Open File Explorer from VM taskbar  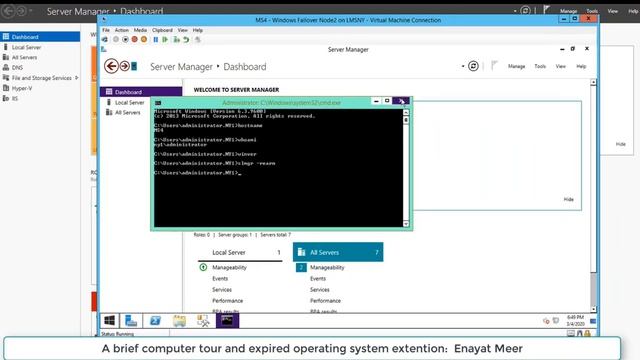(x=179, y=321)
